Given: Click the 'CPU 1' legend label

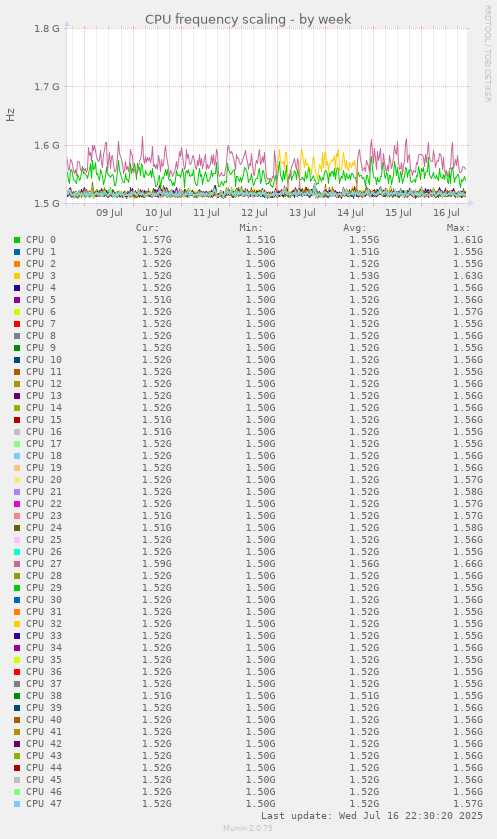Looking at the screenshot, I should 41,251.
